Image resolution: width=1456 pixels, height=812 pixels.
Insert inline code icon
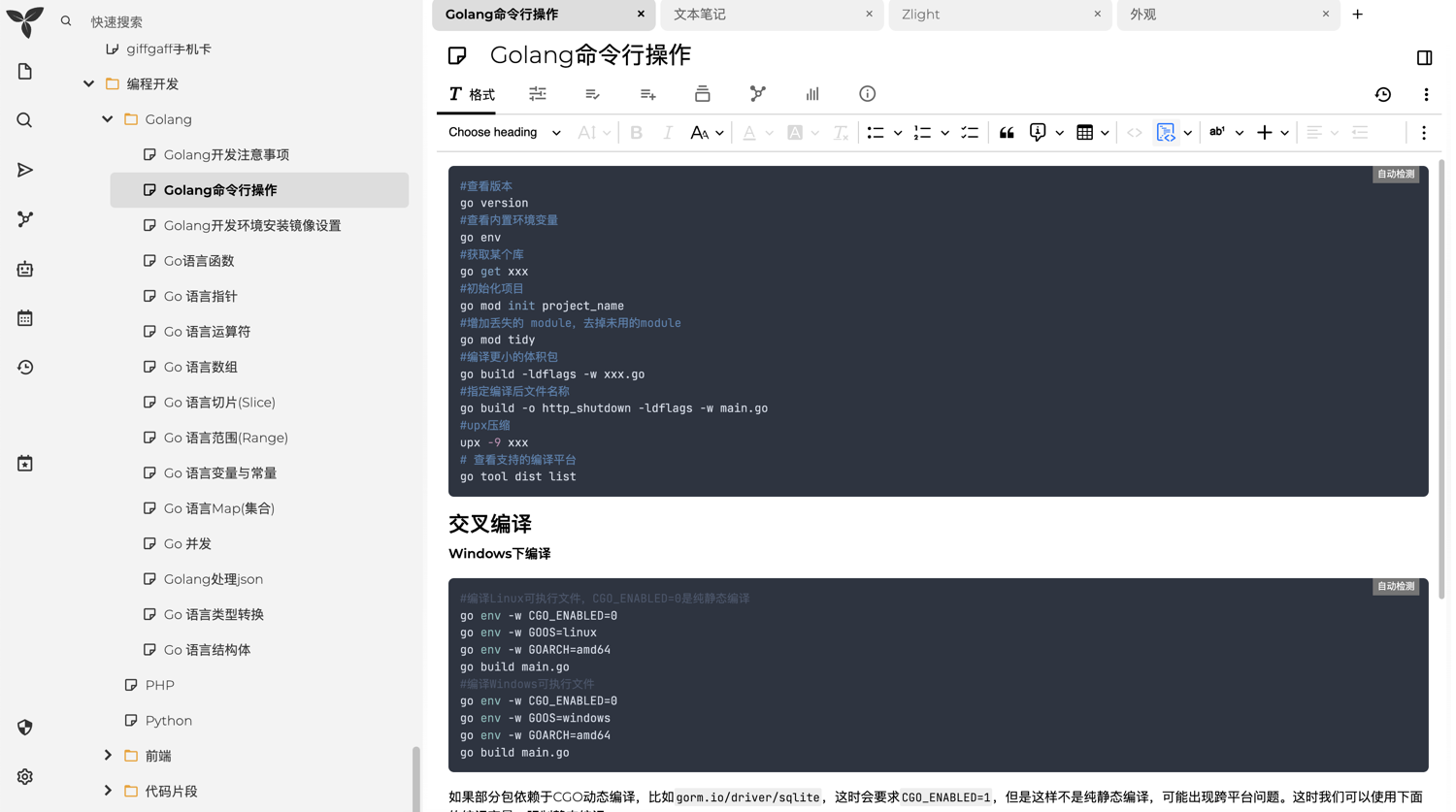click(1135, 133)
